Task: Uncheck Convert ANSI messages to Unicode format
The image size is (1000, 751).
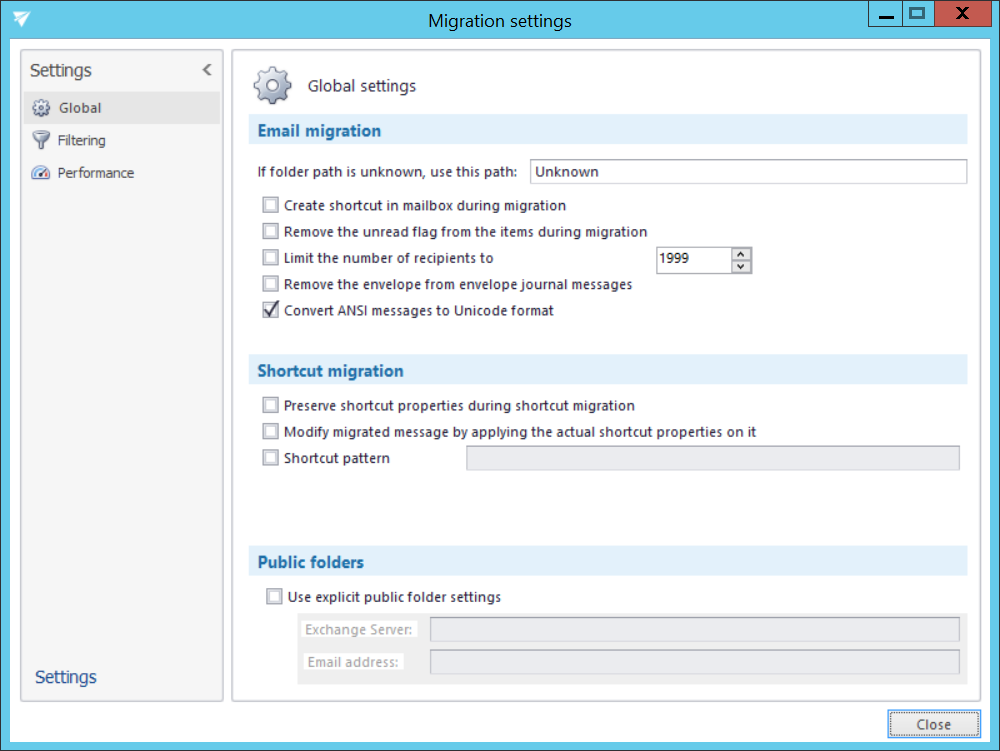Action: click(x=270, y=310)
